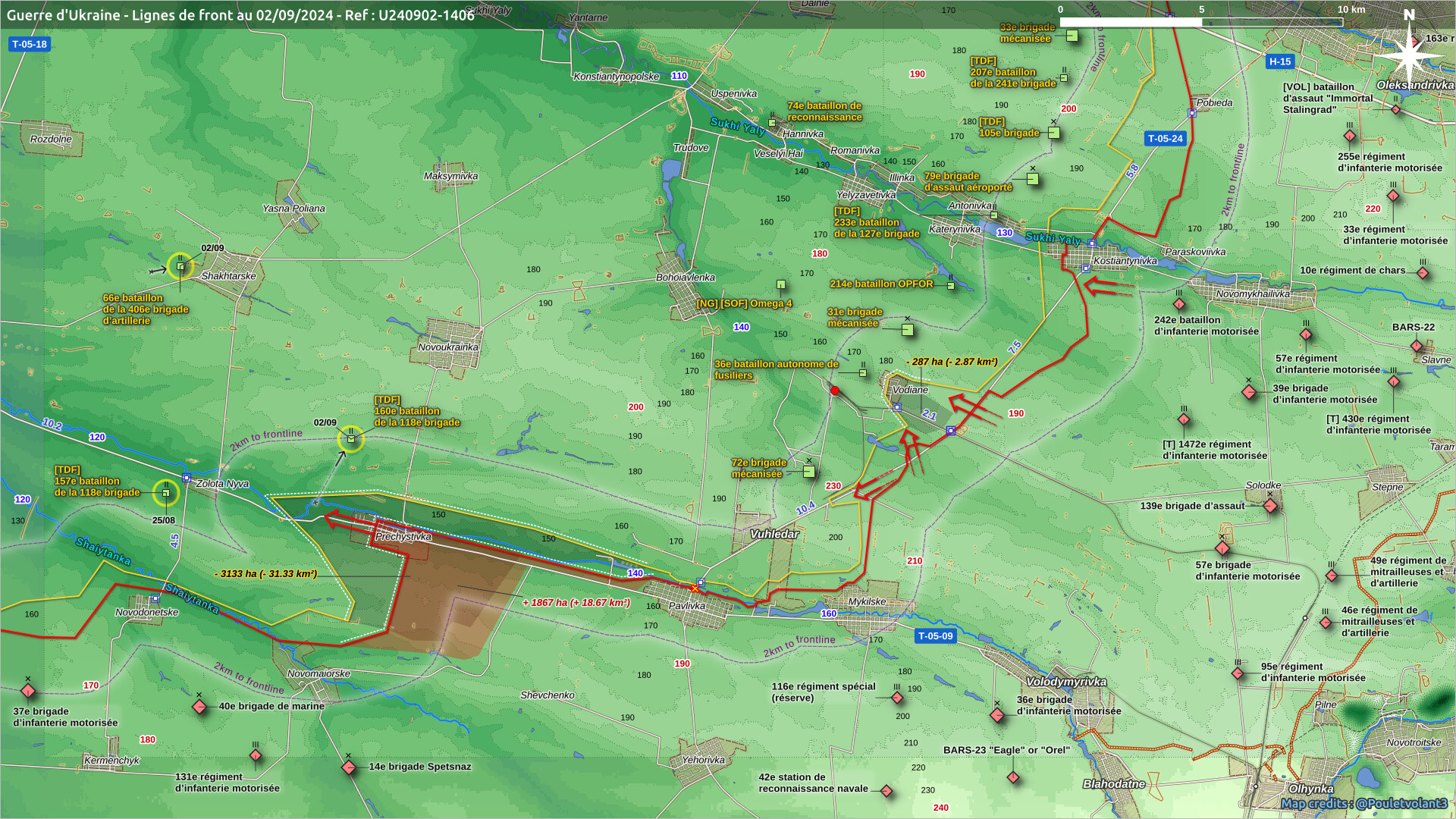Click the 40e brigade de marine diamond
Viewport: 1456px width, 819px height.
point(199,707)
